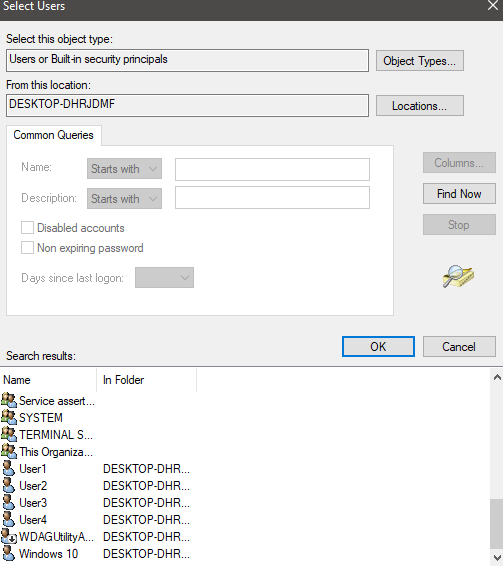Check the Non expiring password box
The height and width of the screenshot is (567, 503).
tap(27, 248)
